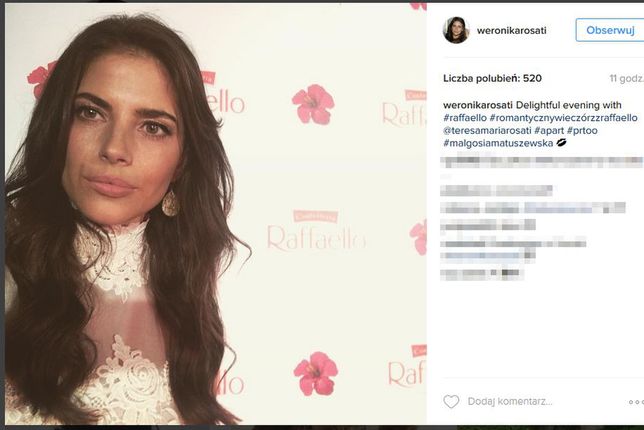Visit the @teresamariarosati mention

pyautogui.click(x=487, y=131)
